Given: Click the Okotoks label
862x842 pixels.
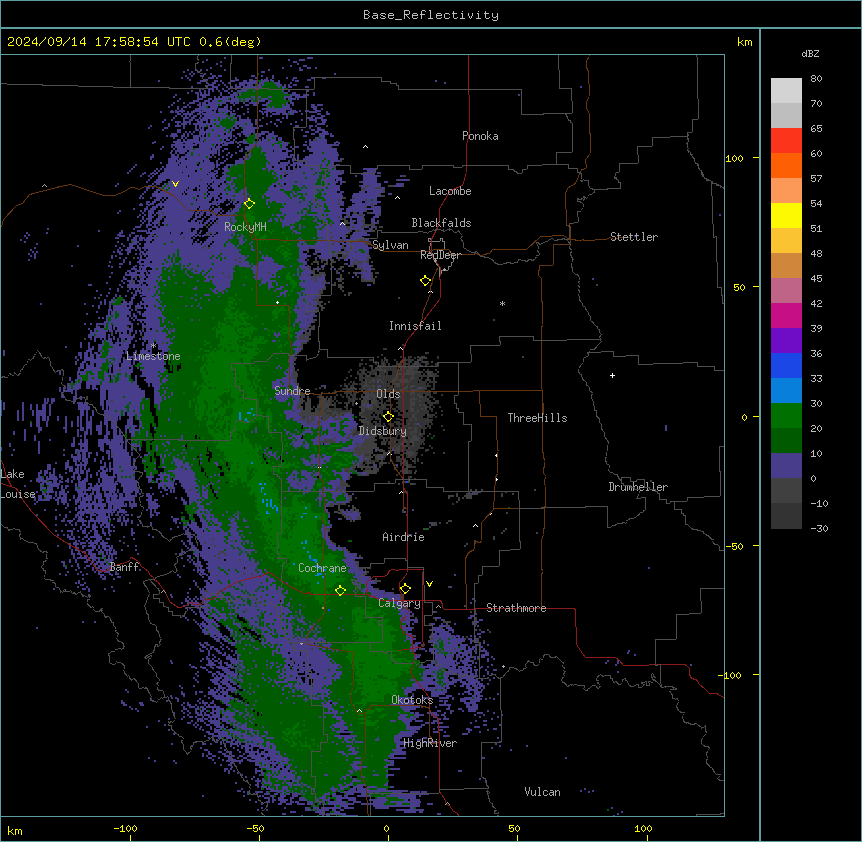Looking at the screenshot, I should [x=412, y=700].
